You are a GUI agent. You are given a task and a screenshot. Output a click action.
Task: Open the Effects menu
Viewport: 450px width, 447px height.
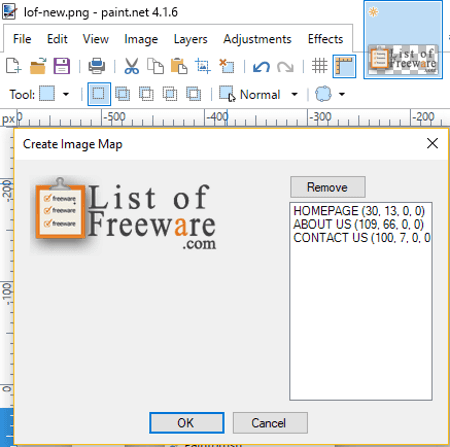tap(325, 39)
